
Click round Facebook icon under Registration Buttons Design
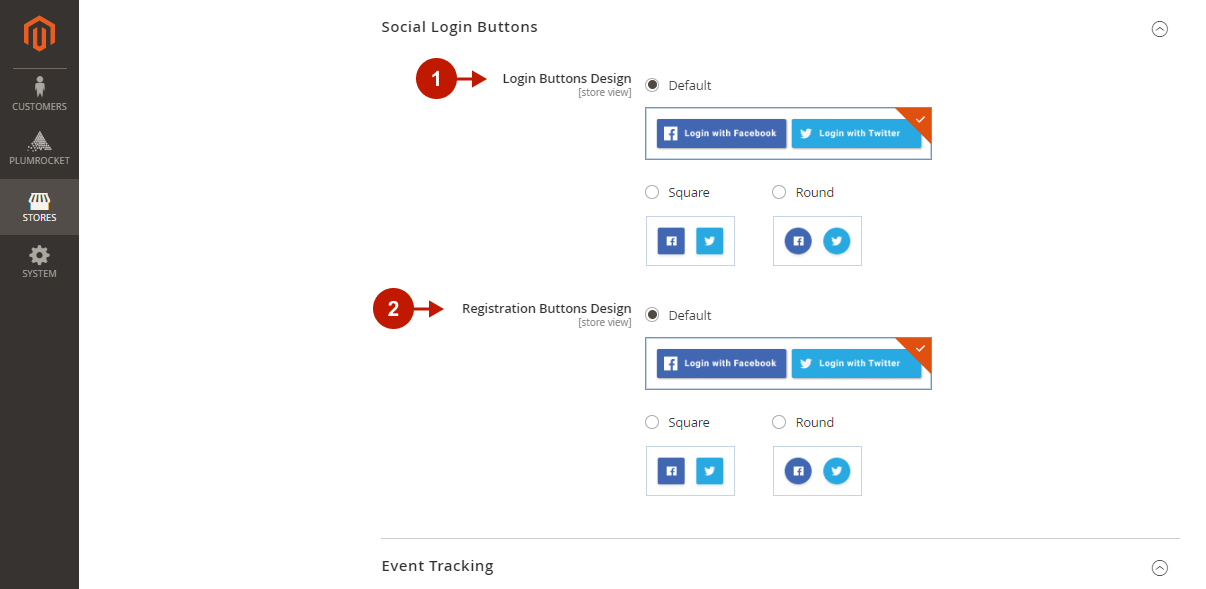pyautogui.click(x=798, y=471)
